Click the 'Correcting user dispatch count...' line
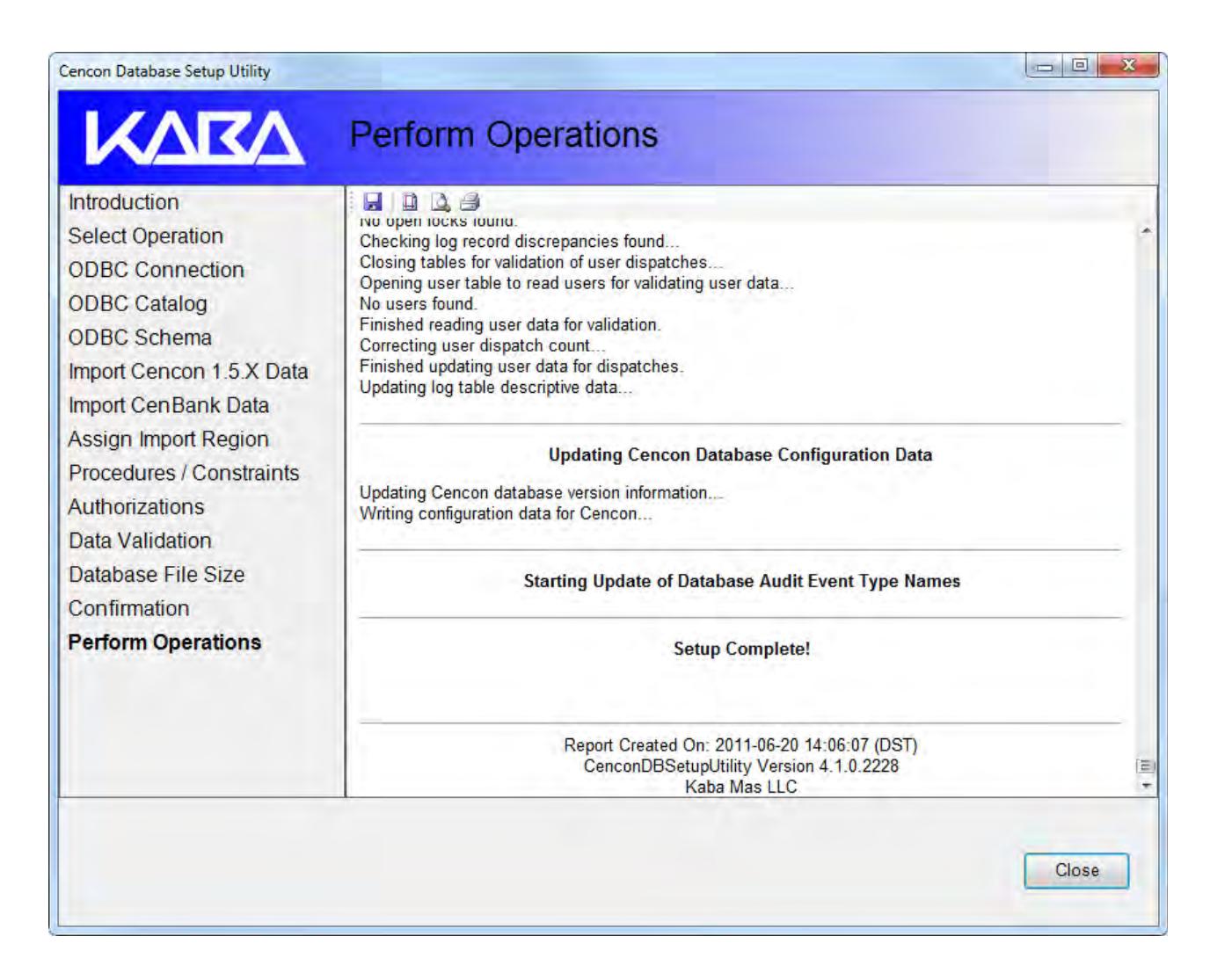The width and height of the screenshot is (1210, 980). pos(483,346)
